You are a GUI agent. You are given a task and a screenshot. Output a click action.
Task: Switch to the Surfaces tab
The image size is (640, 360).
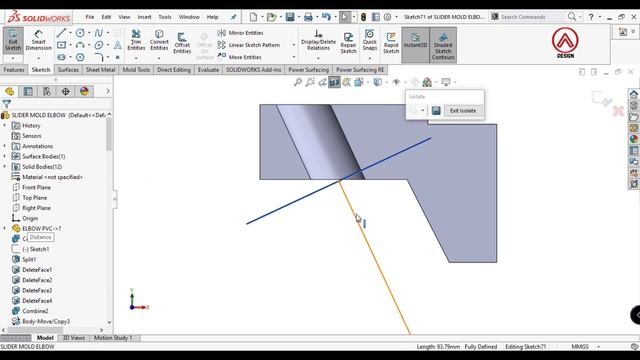[68, 70]
